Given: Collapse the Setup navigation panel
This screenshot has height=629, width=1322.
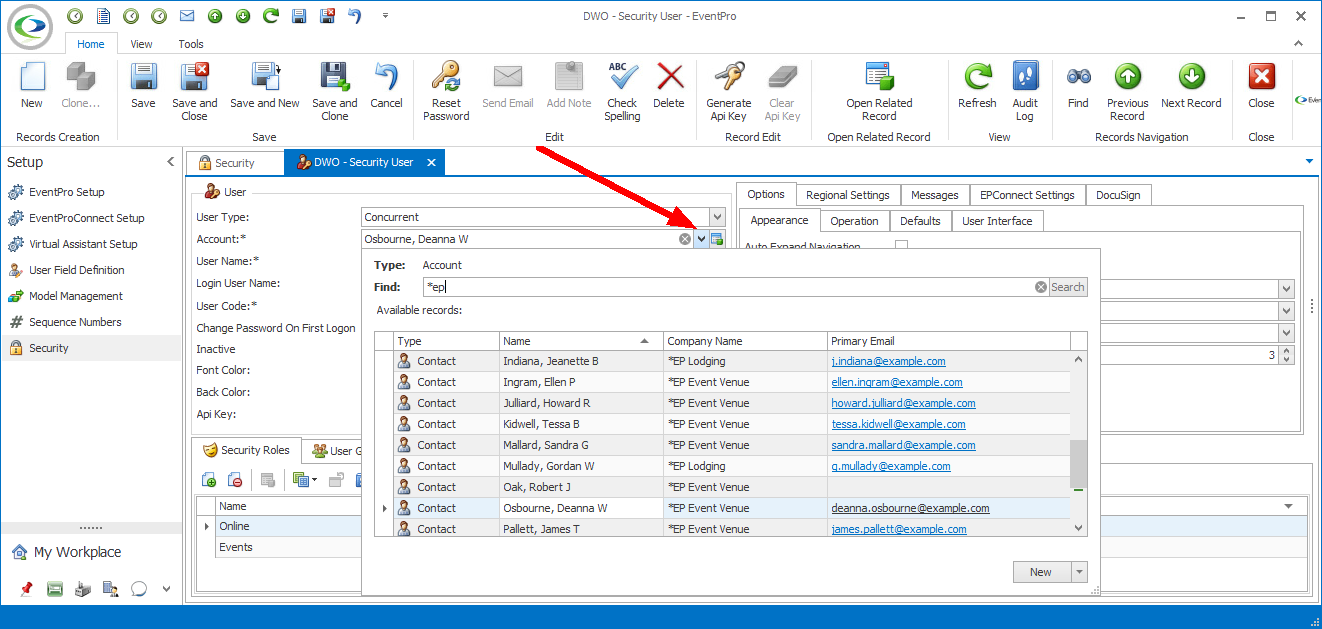Looking at the screenshot, I should pos(170,162).
